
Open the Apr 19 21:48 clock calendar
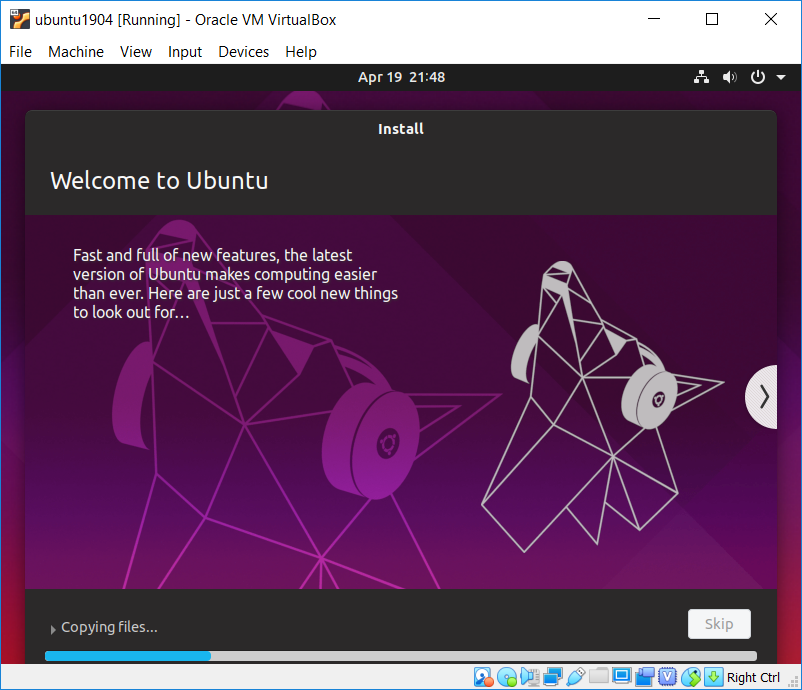click(402, 77)
